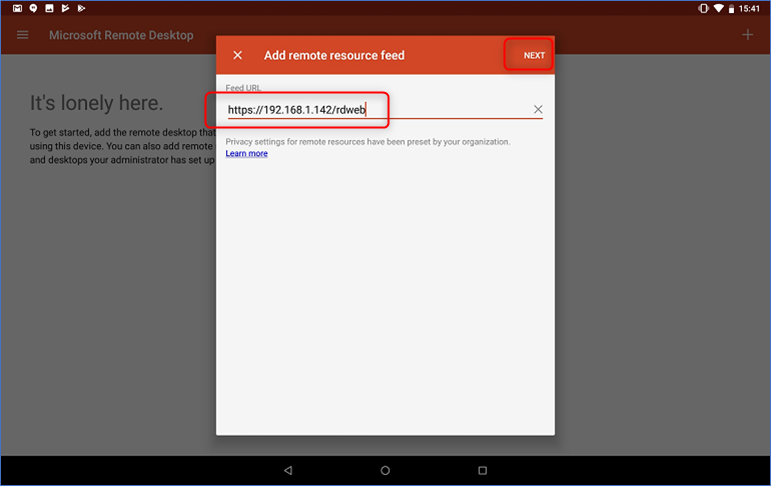Open the Gmail notification icon
The image size is (771, 486).
18,8
